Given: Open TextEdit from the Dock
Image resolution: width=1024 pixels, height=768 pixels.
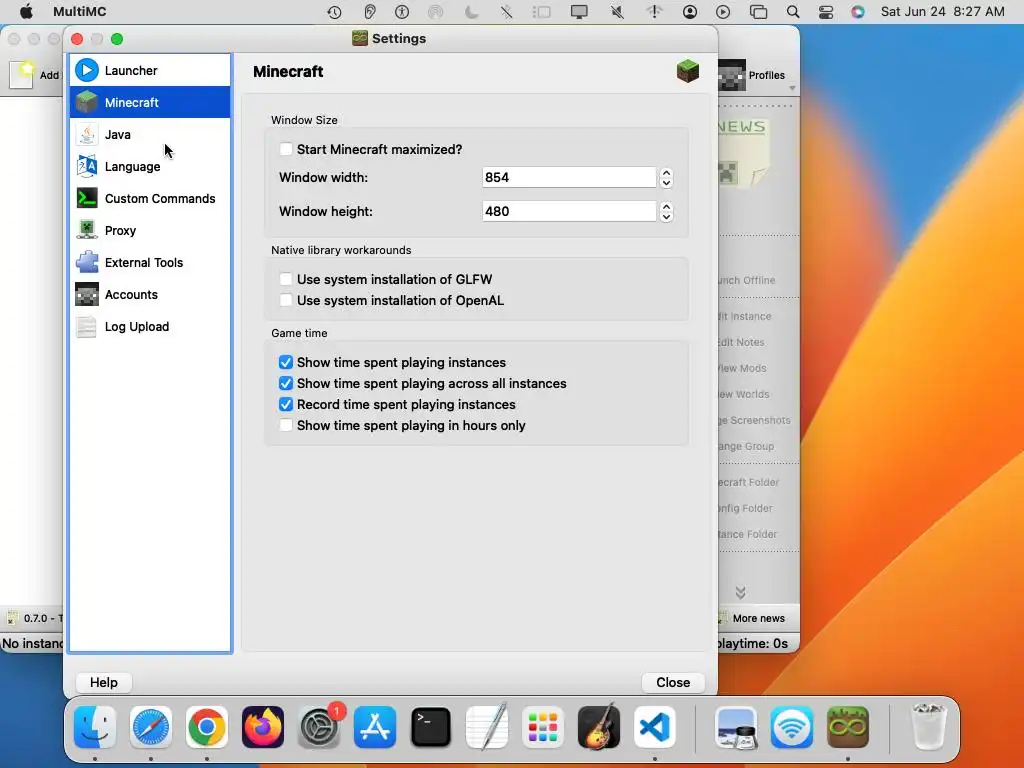Looking at the screenshot, I should point(487,727).
